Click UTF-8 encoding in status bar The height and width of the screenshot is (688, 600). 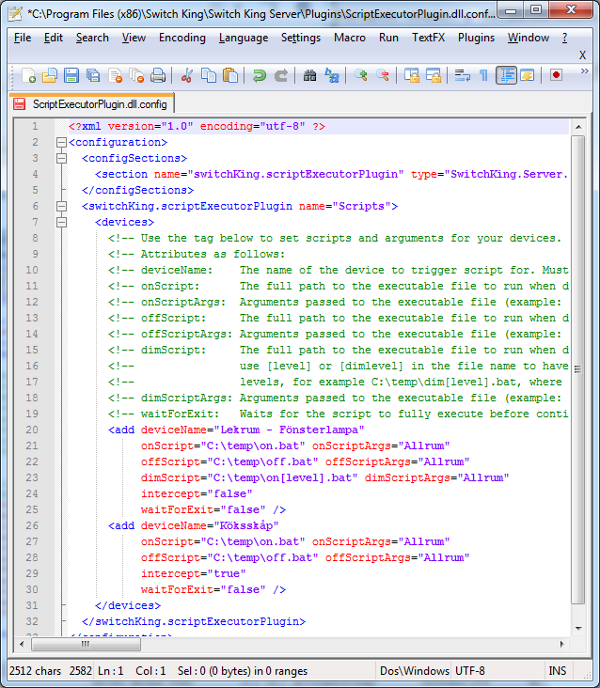click(470, 671)
